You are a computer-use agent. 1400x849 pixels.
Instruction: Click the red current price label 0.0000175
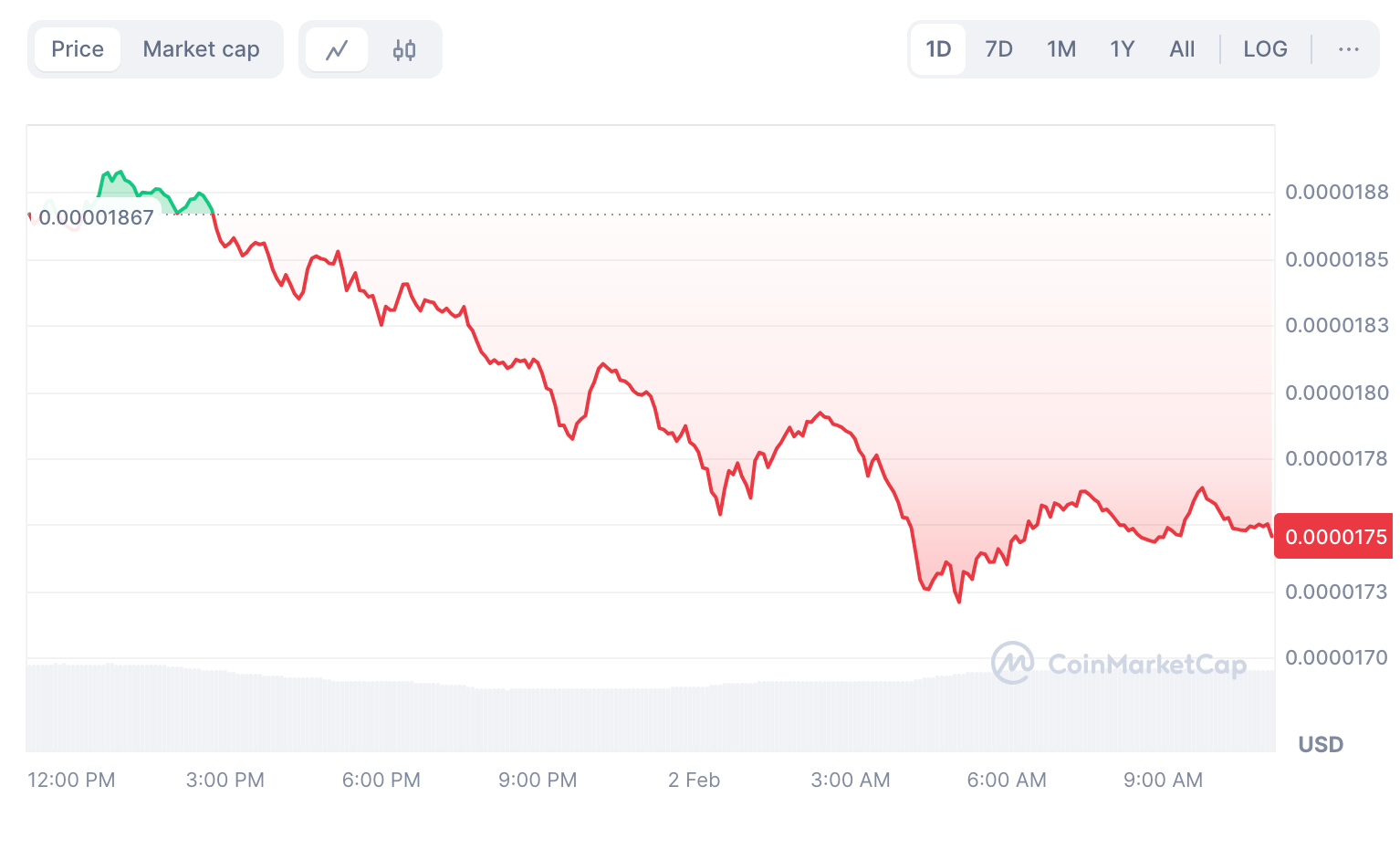1335,537
